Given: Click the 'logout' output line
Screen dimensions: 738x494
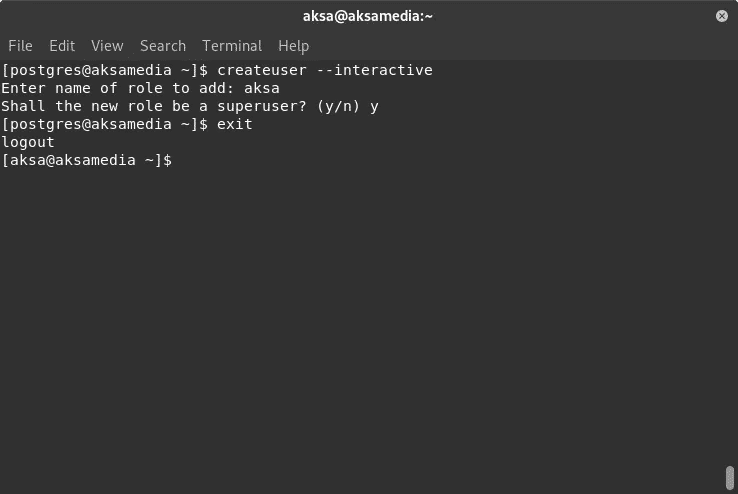Looking at the screenshot, I should click(28, 143).
